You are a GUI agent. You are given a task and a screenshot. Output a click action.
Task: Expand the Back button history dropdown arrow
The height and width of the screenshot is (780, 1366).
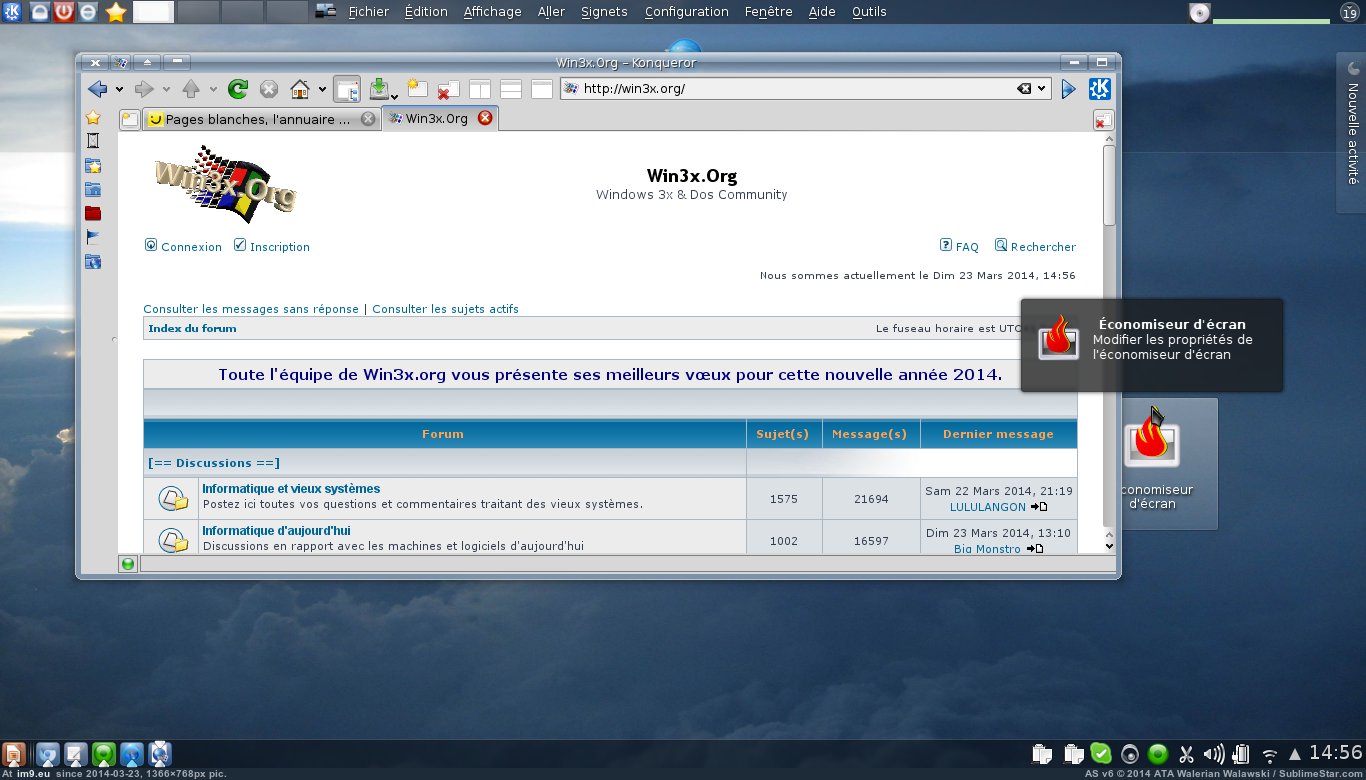pyautogui.click(x=120, y=89)
